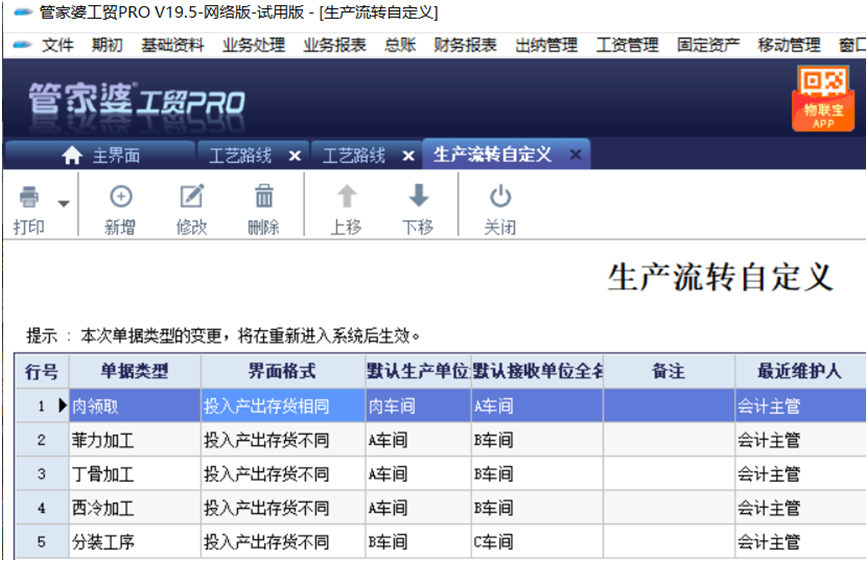Close the first 工艺路线 tab
The image size is (868, 562).
[x=295, y=156]
